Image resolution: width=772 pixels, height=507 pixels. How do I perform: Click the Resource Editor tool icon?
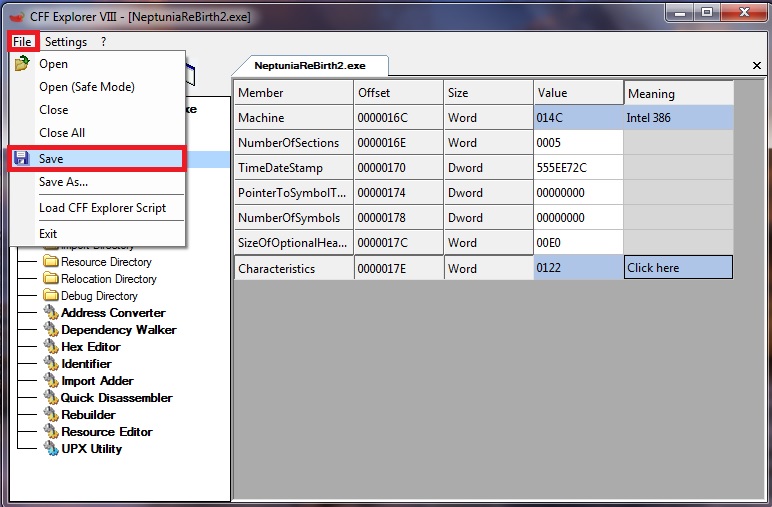51,431
